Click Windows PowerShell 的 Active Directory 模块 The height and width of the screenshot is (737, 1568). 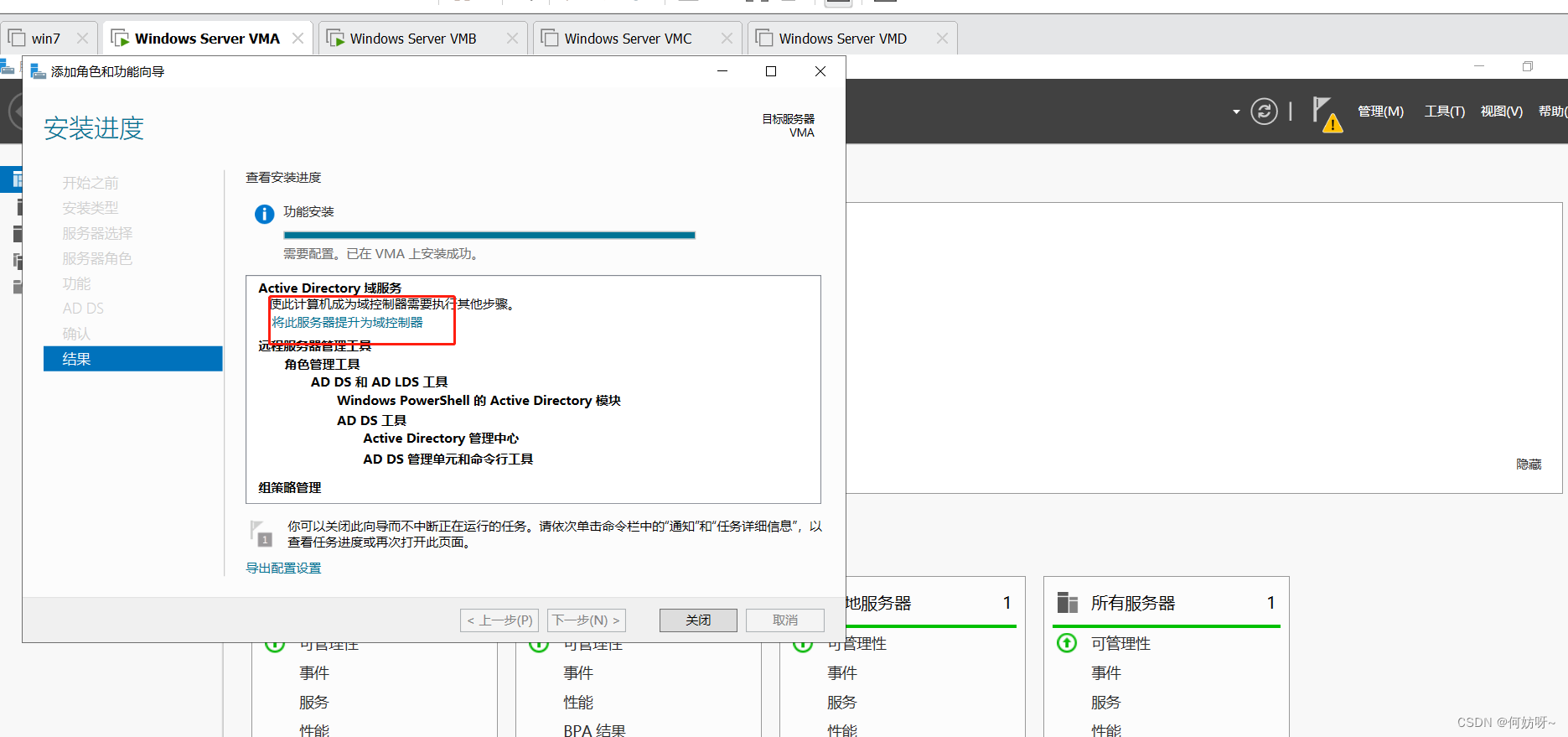[x=479, y=401]
